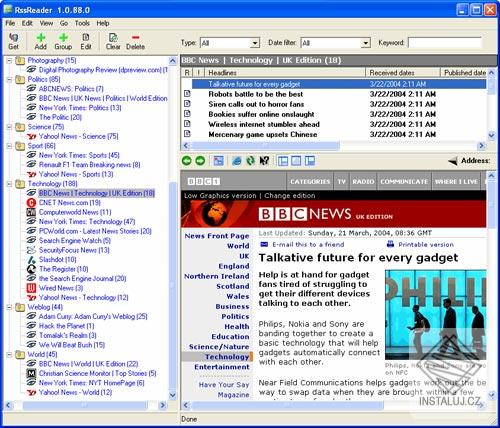500x428 pixels.
Task: Click the Slashdot feed icon
Action: coord(31,260)
